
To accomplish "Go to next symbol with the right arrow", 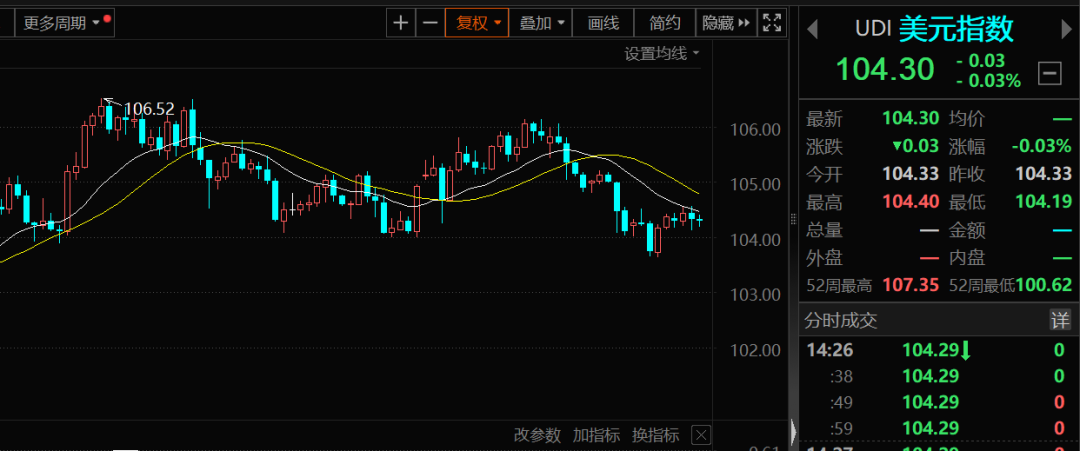I will pyautogui.click(x=1063, y=29).
